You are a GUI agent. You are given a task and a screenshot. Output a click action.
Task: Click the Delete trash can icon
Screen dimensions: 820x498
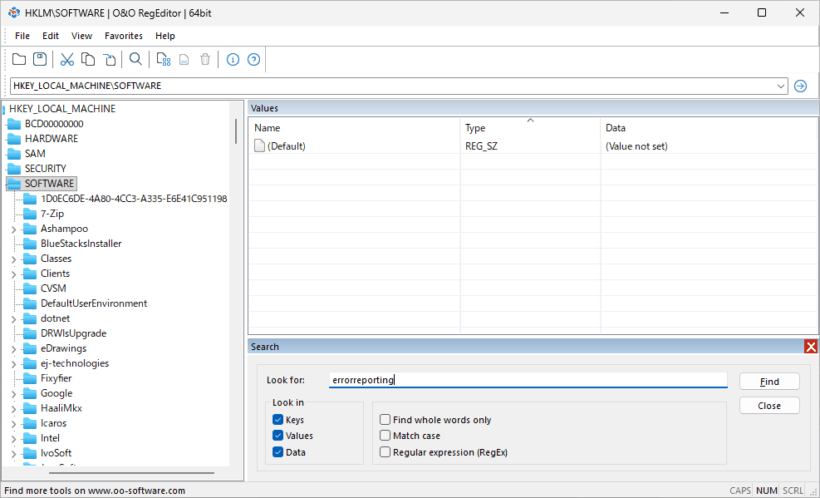pyautogui.click(x=205, y=59)
